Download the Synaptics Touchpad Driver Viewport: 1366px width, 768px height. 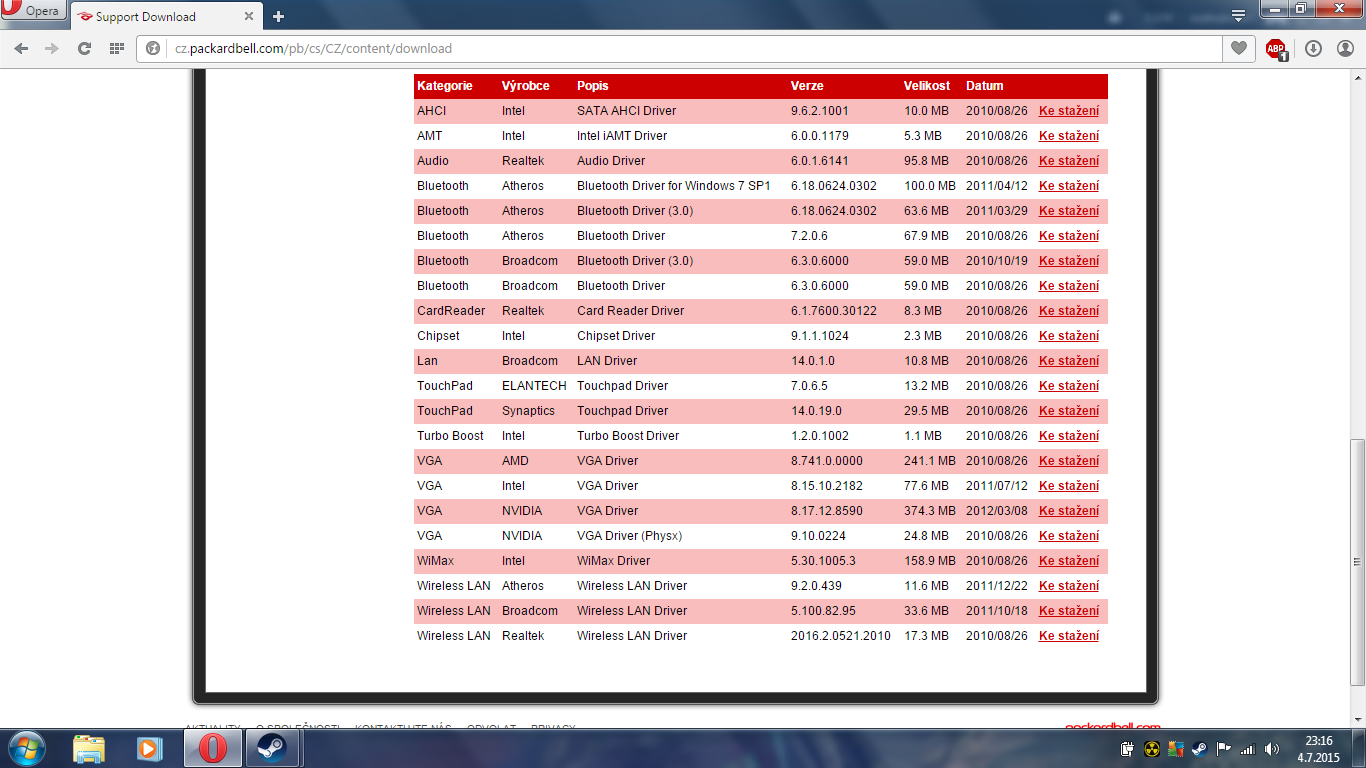click(x=1069, y=411)
